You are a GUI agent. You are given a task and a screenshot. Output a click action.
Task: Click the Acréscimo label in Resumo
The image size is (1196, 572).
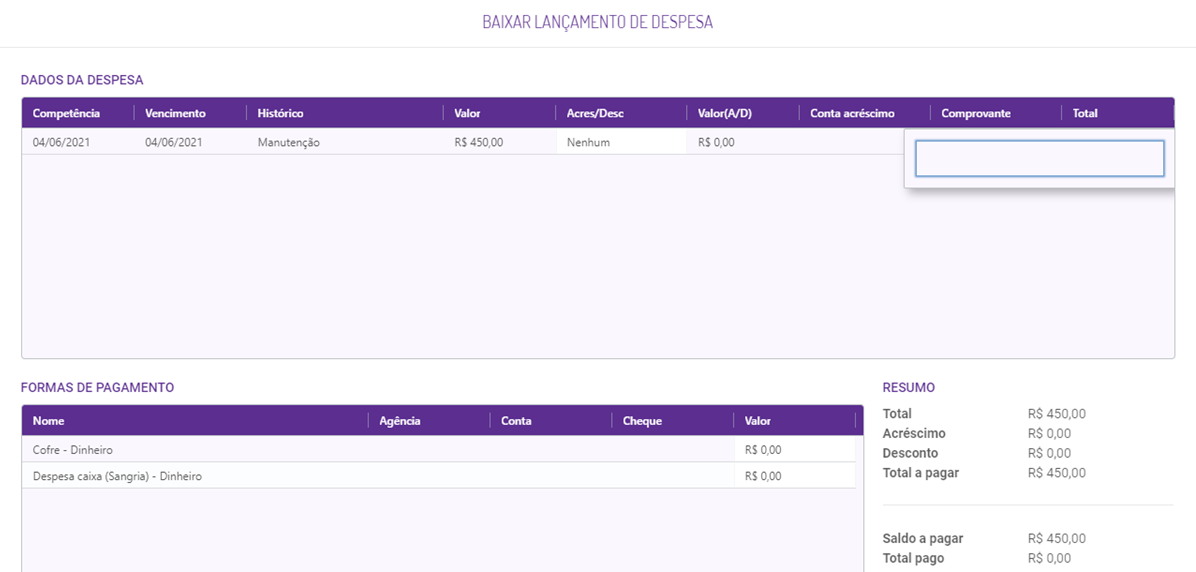(914, 433)
